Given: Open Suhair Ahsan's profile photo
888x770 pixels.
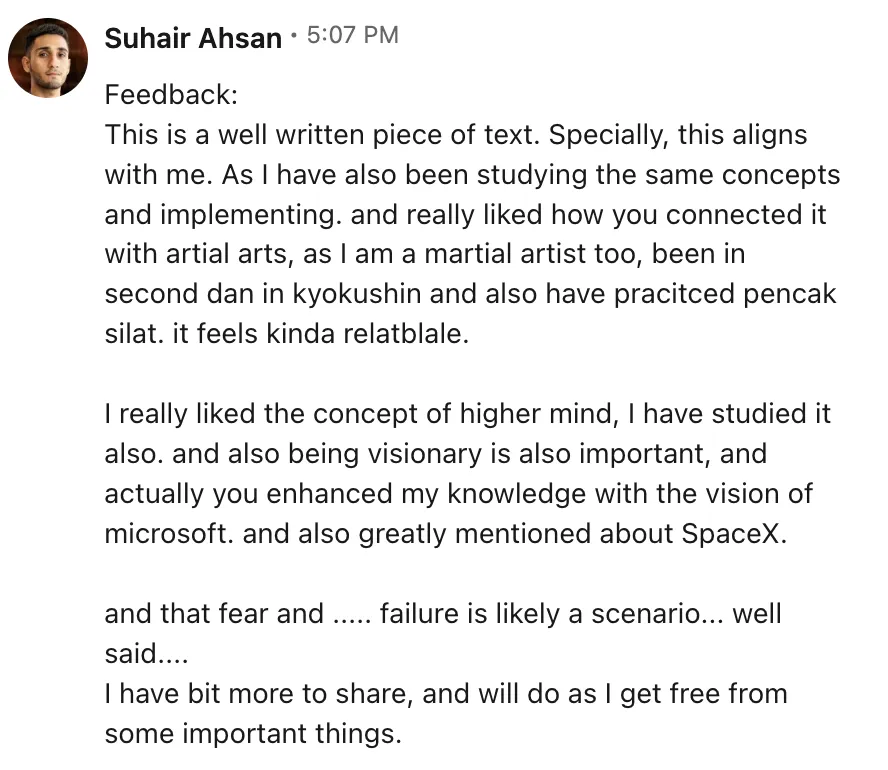Looking at the screenshot, I should [48, 58].
